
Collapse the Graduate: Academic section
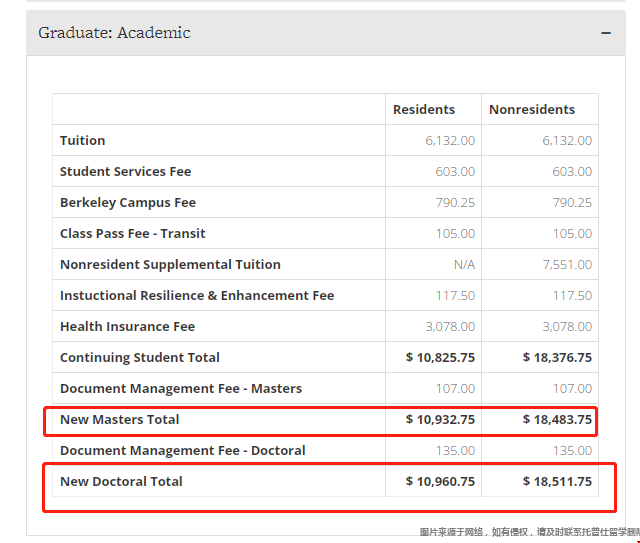pos(606,33)
